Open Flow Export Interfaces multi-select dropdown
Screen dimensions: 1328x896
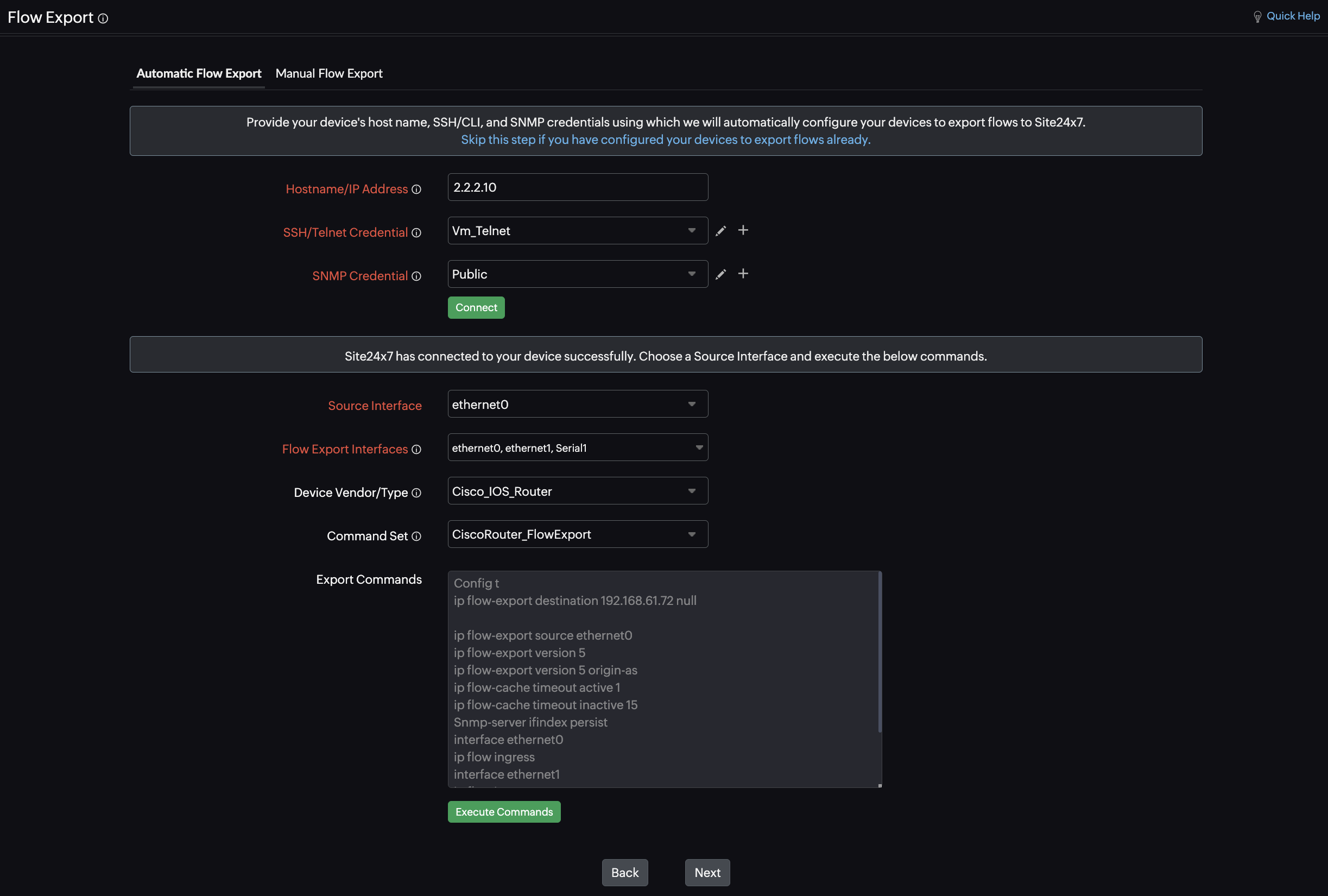[578, 447]
